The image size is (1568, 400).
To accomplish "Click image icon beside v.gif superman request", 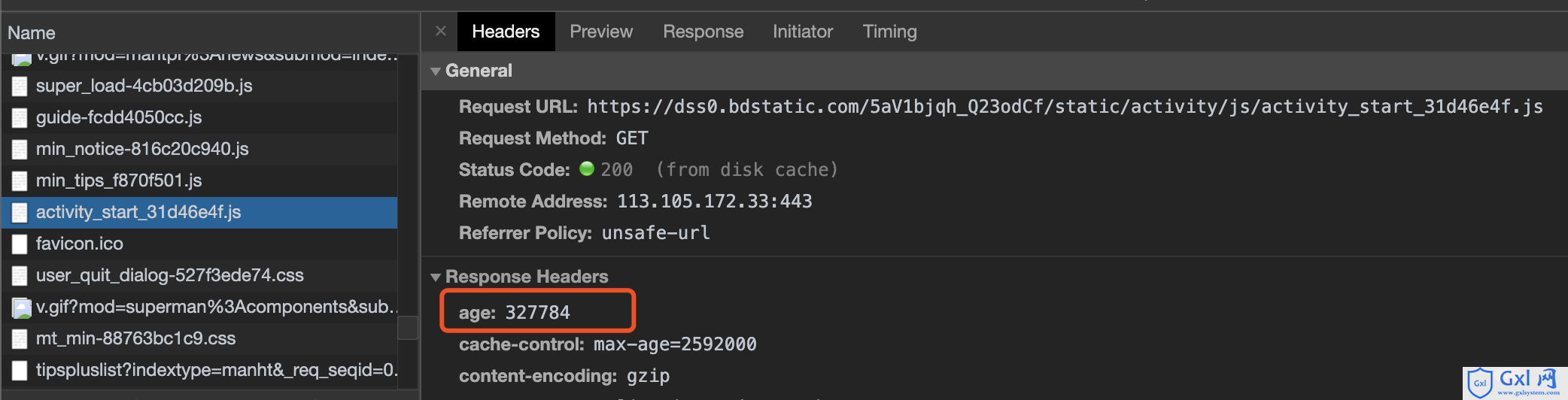I will click(22, 308).
